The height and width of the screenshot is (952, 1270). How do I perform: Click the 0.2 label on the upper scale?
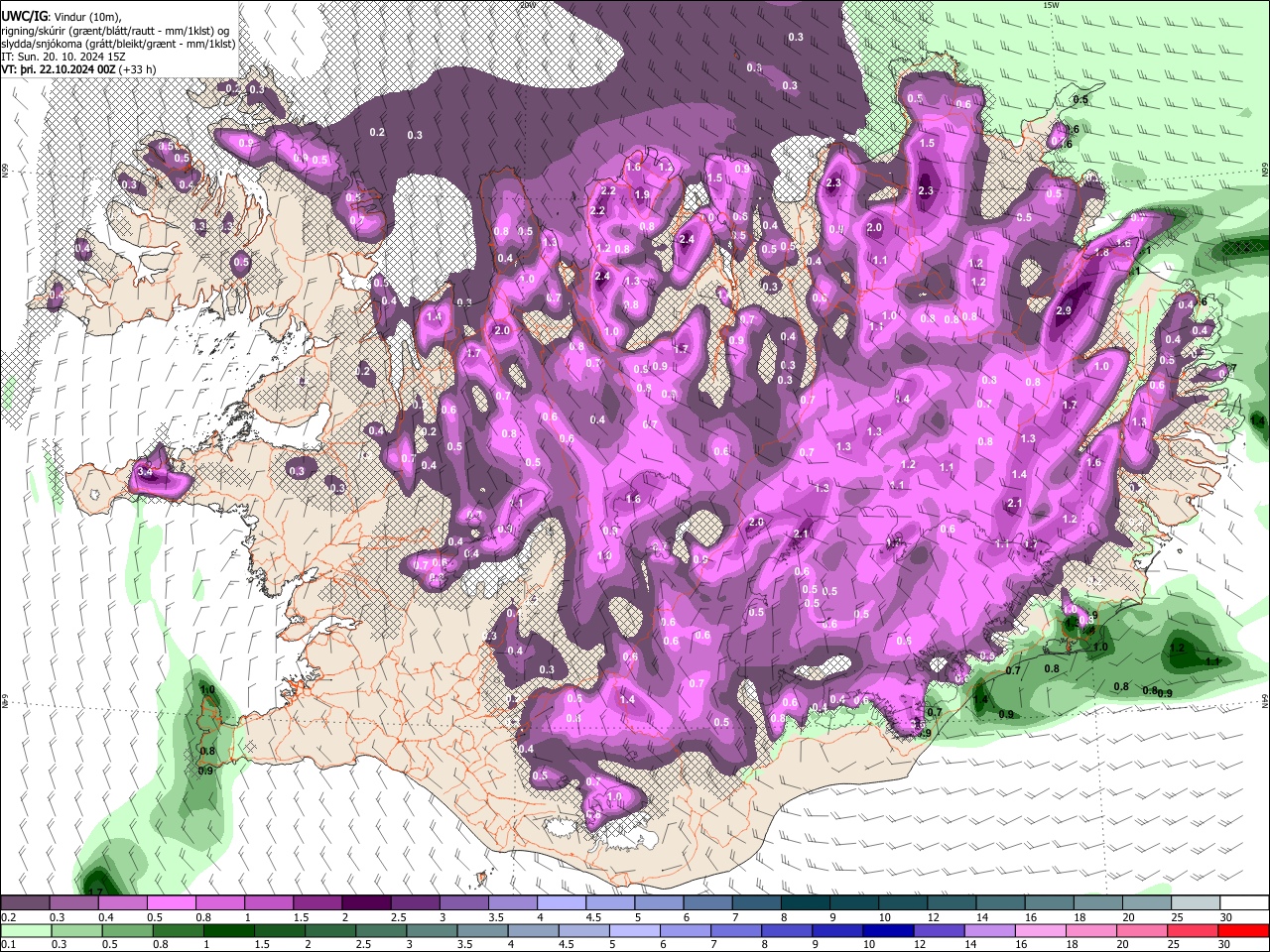(x=8, y=918)
